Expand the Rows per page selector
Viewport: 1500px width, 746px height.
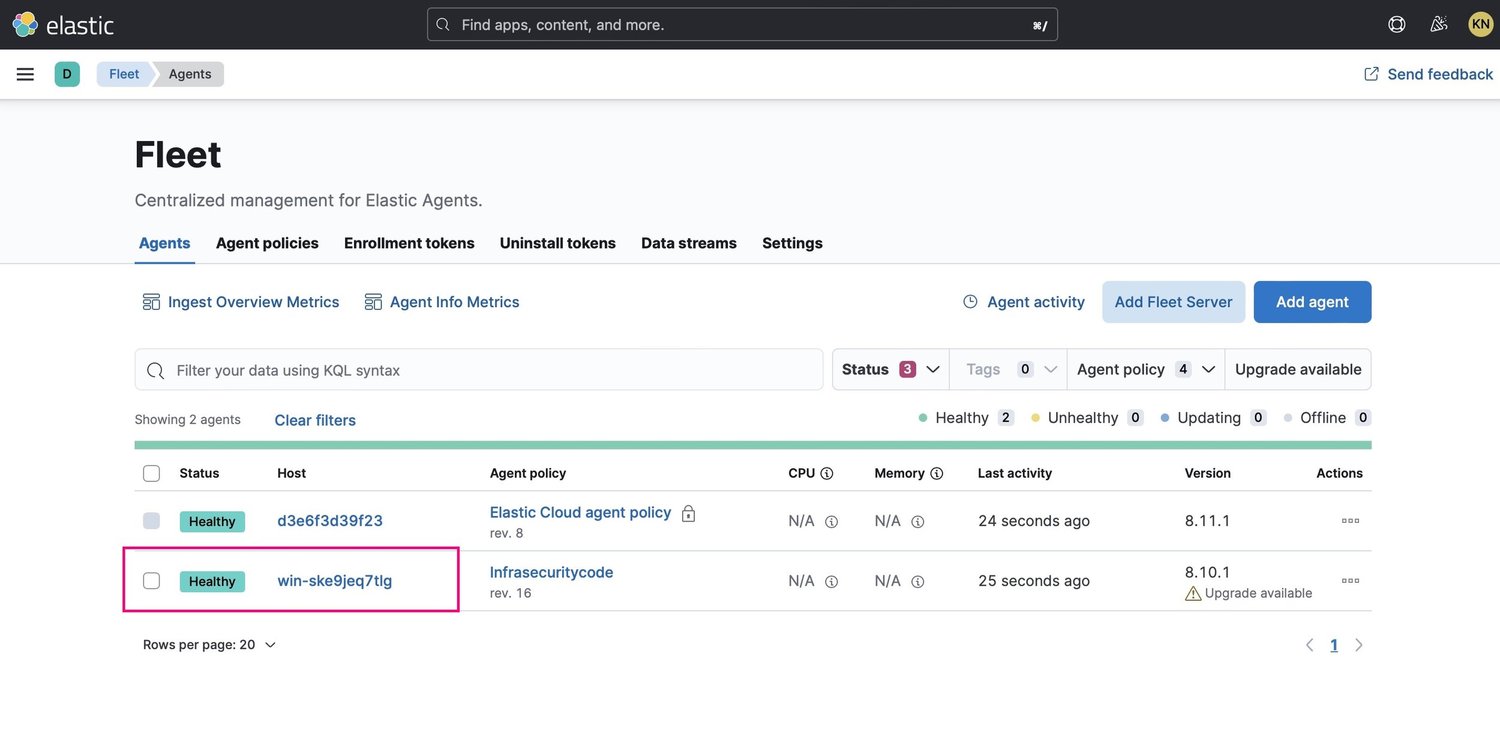point(207,643)
